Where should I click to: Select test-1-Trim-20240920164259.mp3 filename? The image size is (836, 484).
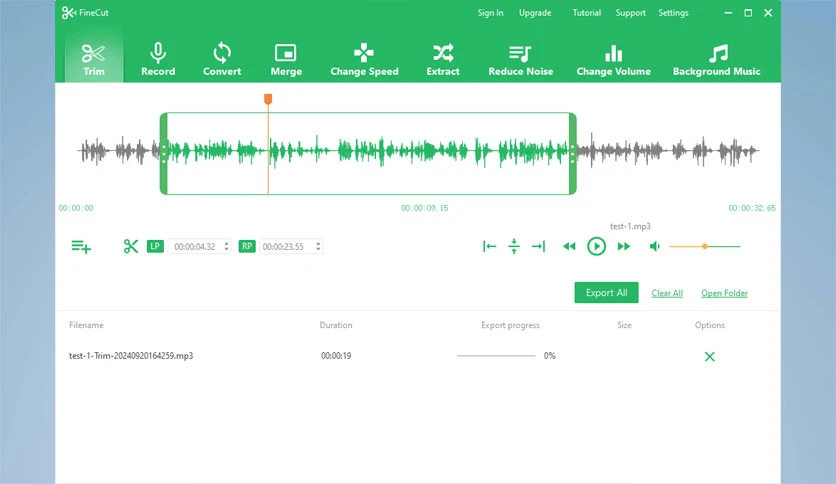pyautogui.click(x=131, y=356)
